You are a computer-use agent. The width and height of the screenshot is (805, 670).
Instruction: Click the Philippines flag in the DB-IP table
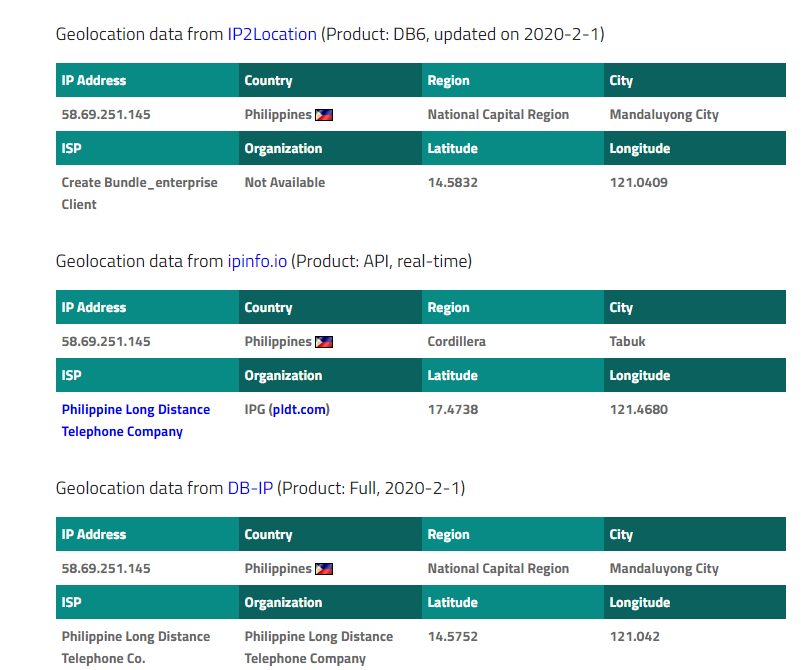tap(324, 569)
